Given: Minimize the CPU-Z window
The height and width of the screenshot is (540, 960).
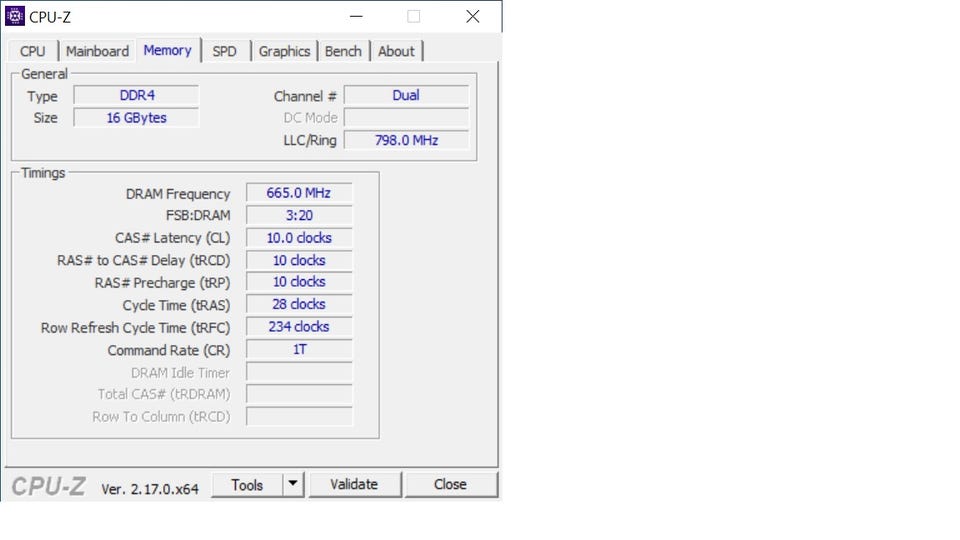Looking at the screenshot, I should 356,17.
